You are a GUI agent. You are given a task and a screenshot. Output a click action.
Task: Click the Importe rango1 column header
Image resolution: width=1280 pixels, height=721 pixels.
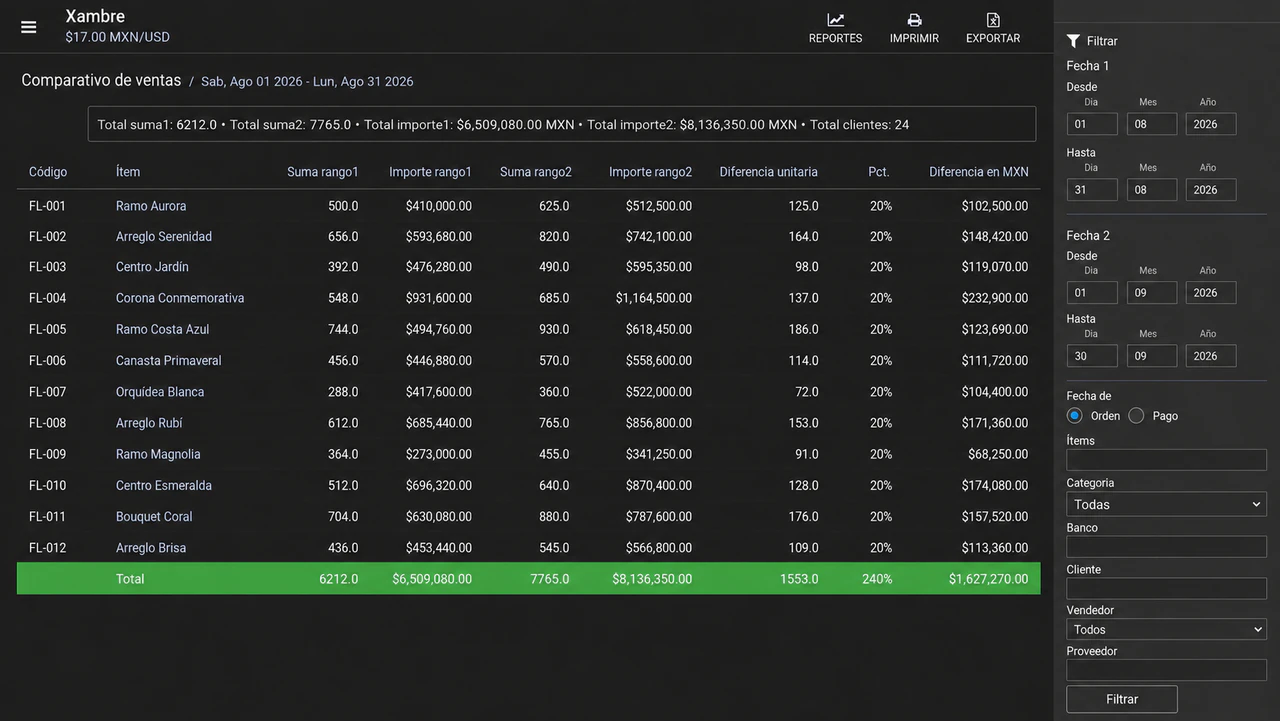pyautogui.click(x=430, y=172)
